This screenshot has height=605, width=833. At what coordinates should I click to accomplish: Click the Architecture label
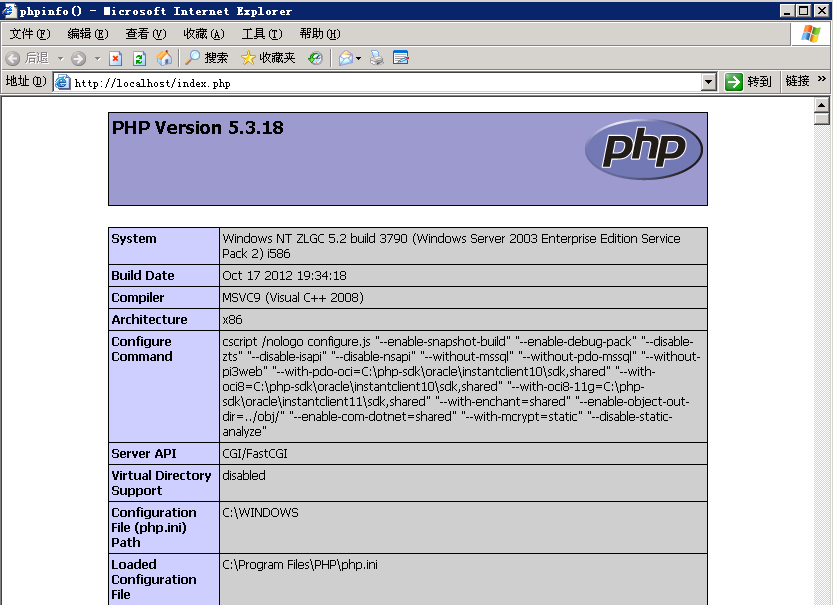point(149,320)
